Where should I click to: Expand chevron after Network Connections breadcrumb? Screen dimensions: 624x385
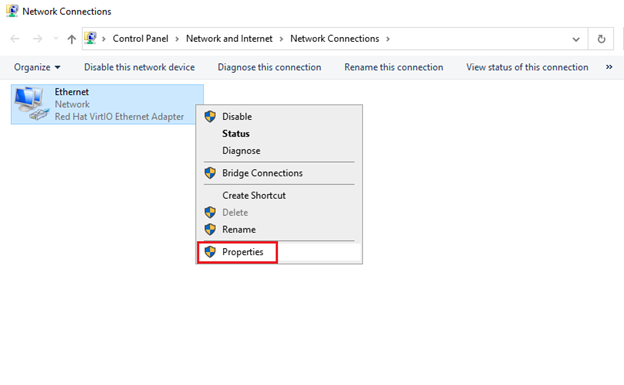388,39
